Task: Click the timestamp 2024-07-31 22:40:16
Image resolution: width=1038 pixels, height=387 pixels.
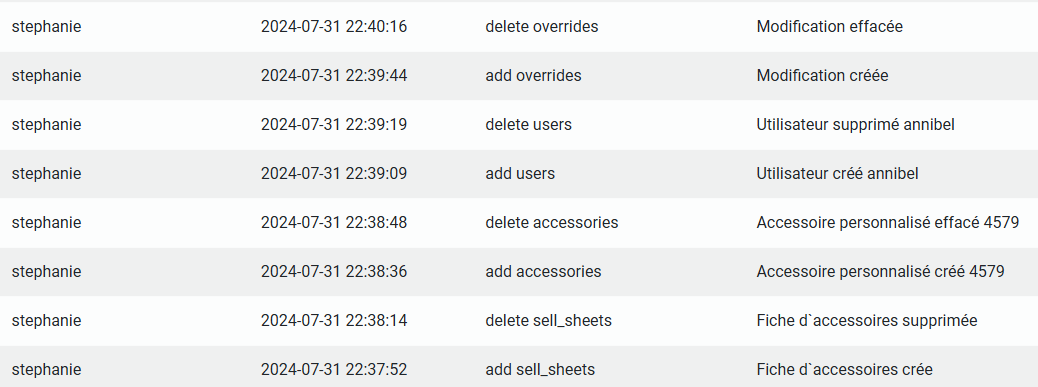Action: (x=334, y=27)
